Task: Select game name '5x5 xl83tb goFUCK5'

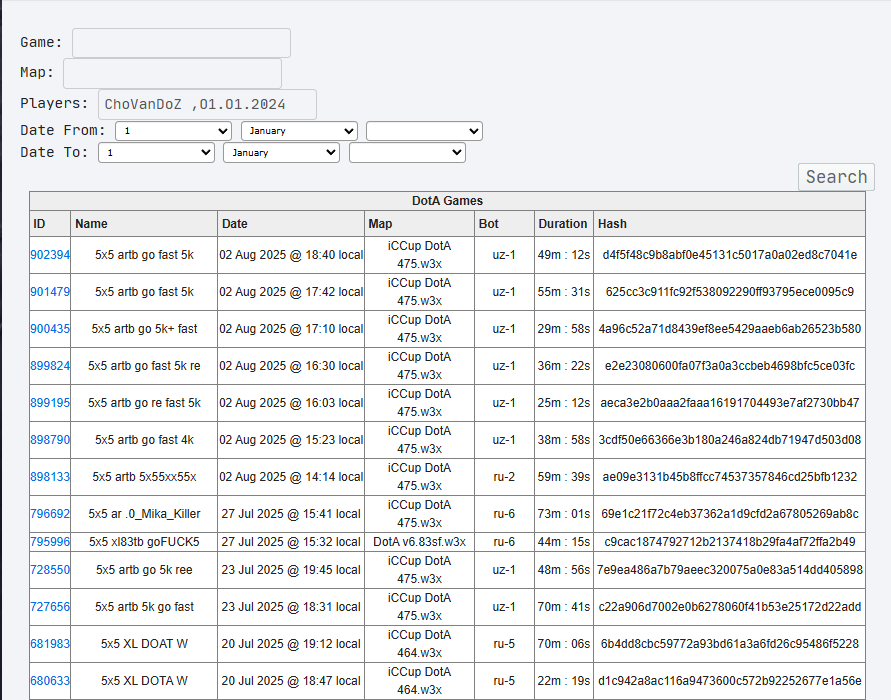Action: tap(144, 541)
